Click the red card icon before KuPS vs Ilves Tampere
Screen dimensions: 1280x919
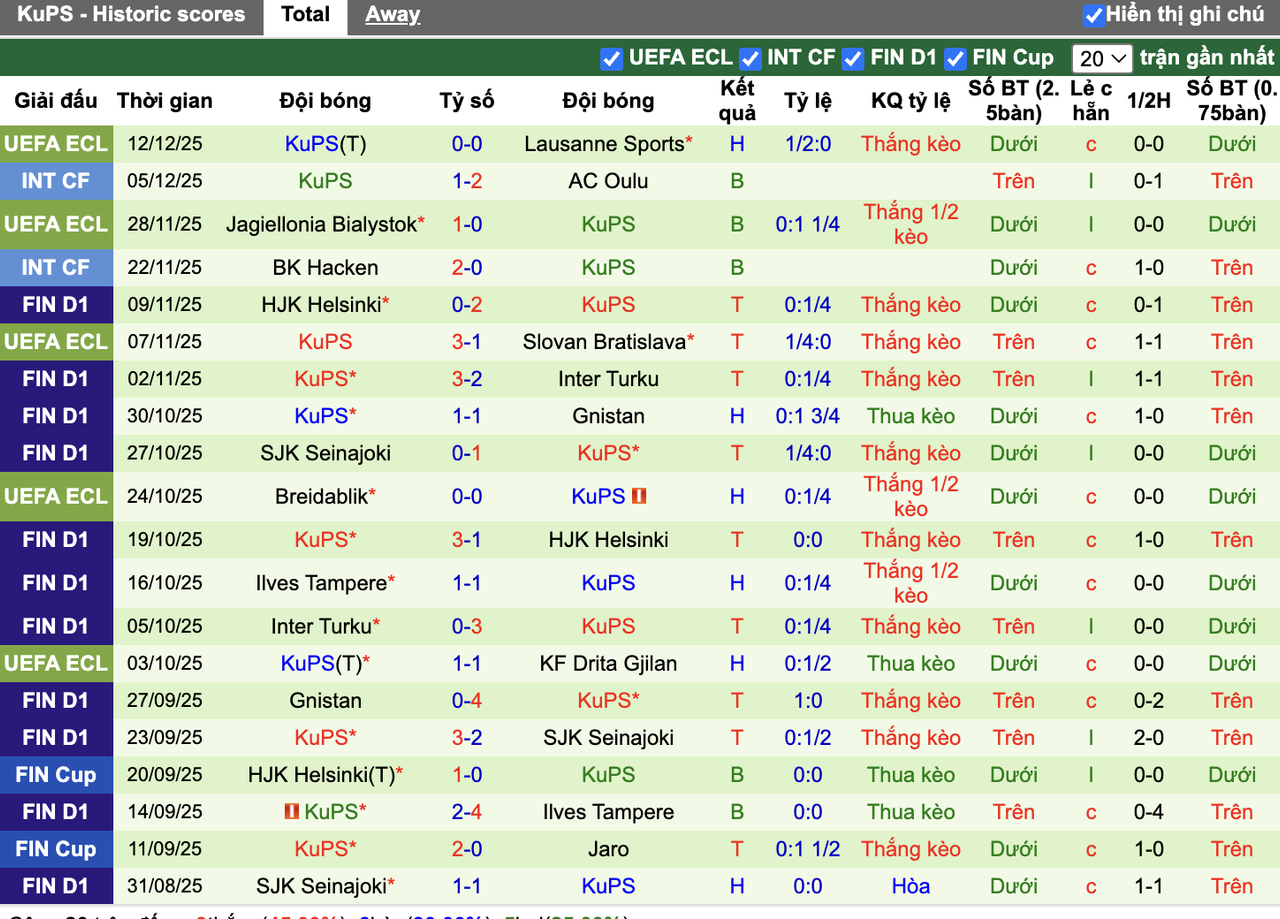coord(291,812)
